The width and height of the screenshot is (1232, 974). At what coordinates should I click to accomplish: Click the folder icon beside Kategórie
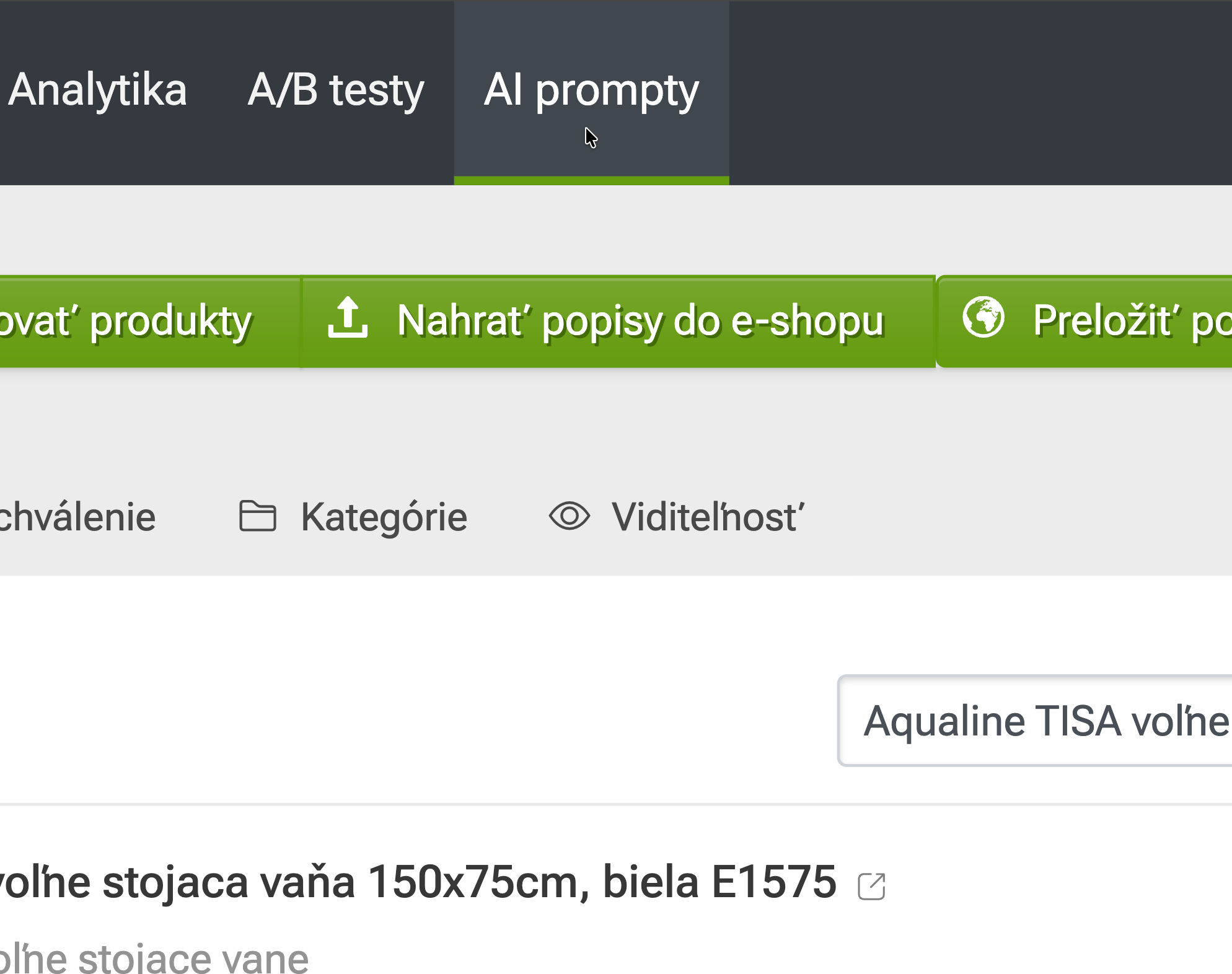(257, 516)
